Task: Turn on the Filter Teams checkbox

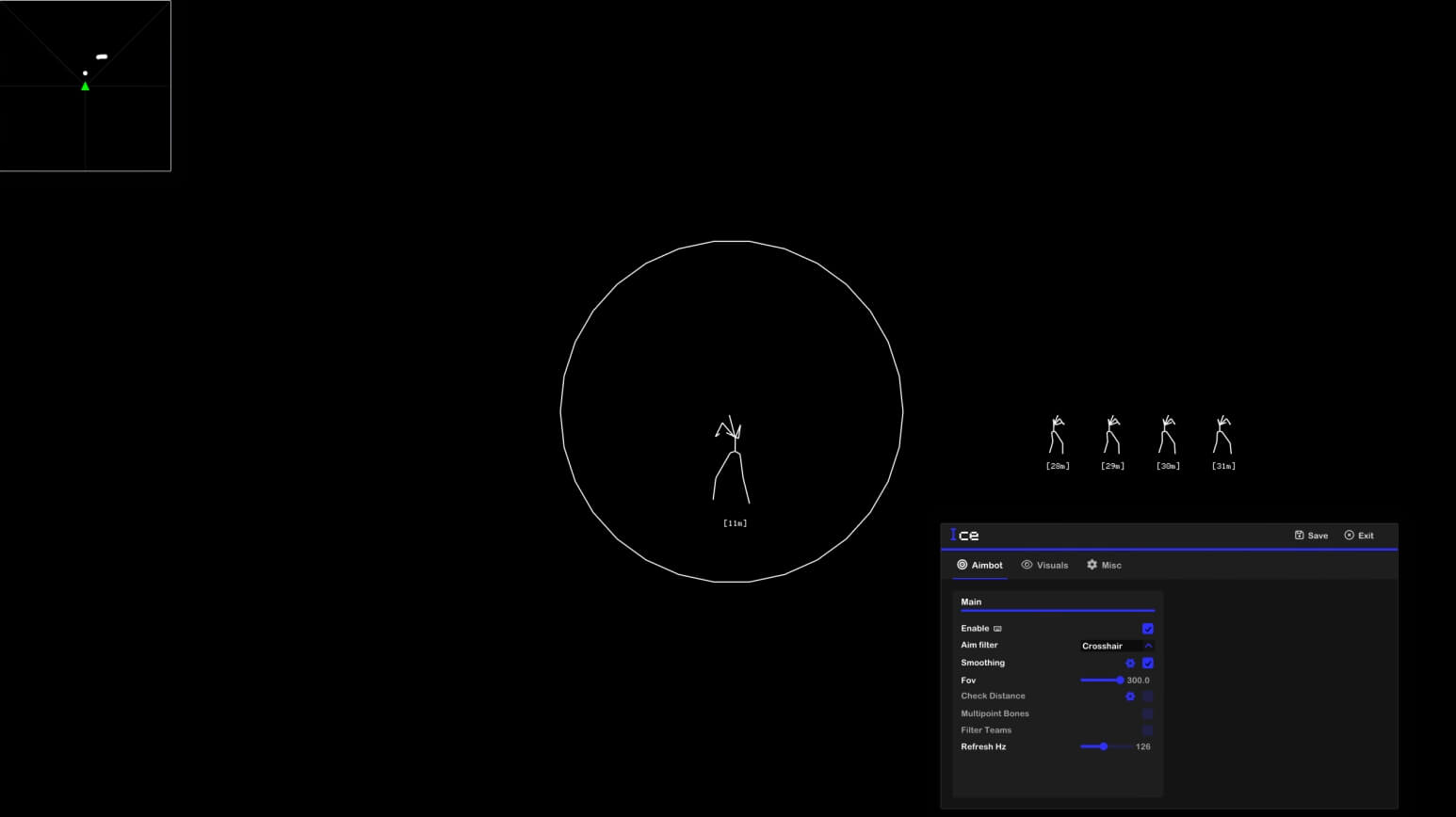Action: coord(1147,730)
